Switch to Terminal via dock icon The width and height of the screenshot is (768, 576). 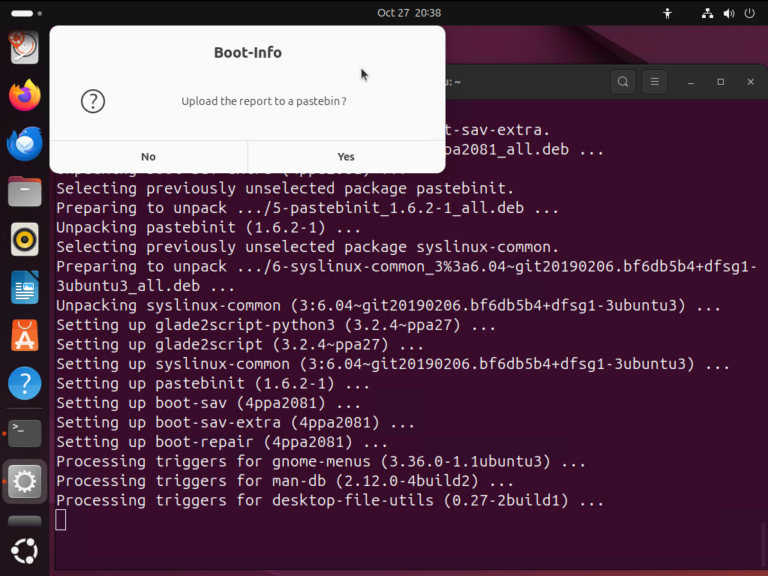(x=25, y=432)
